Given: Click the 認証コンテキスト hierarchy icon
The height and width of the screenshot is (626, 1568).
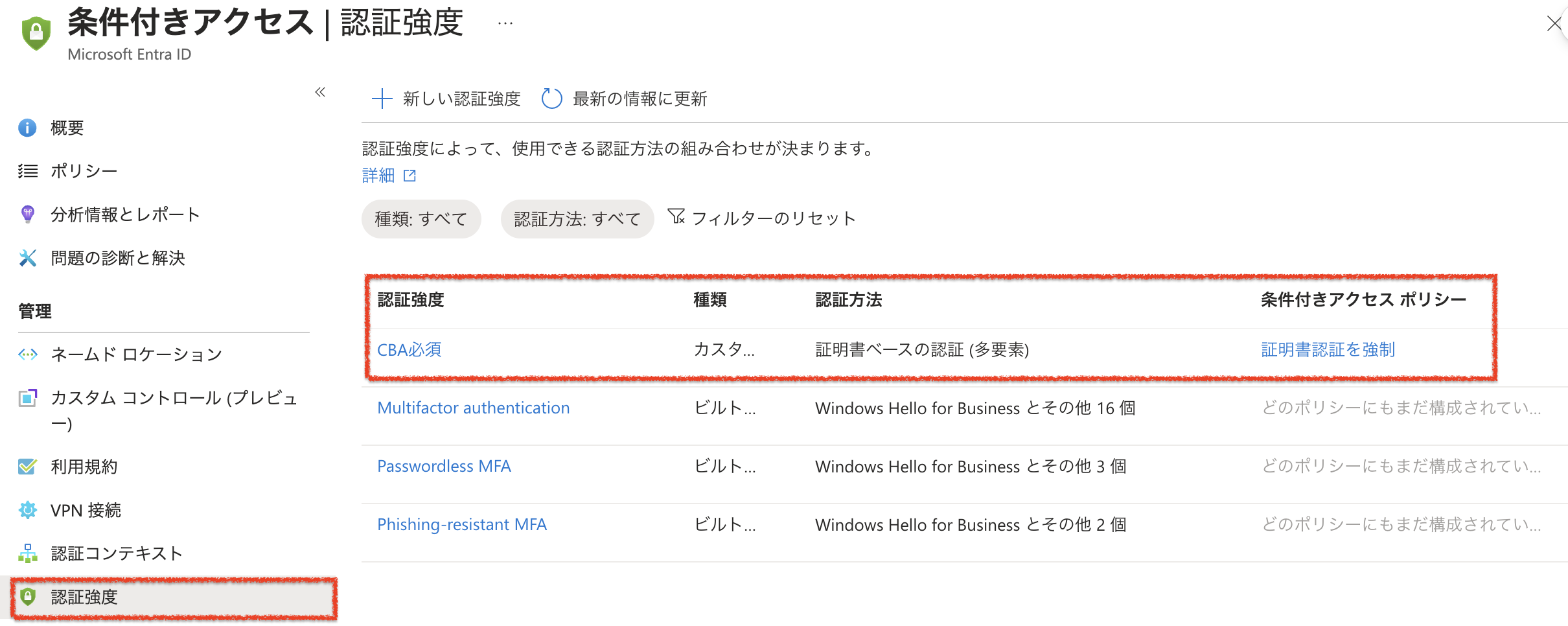Looking at the screenshot, I should pos(27,553).
